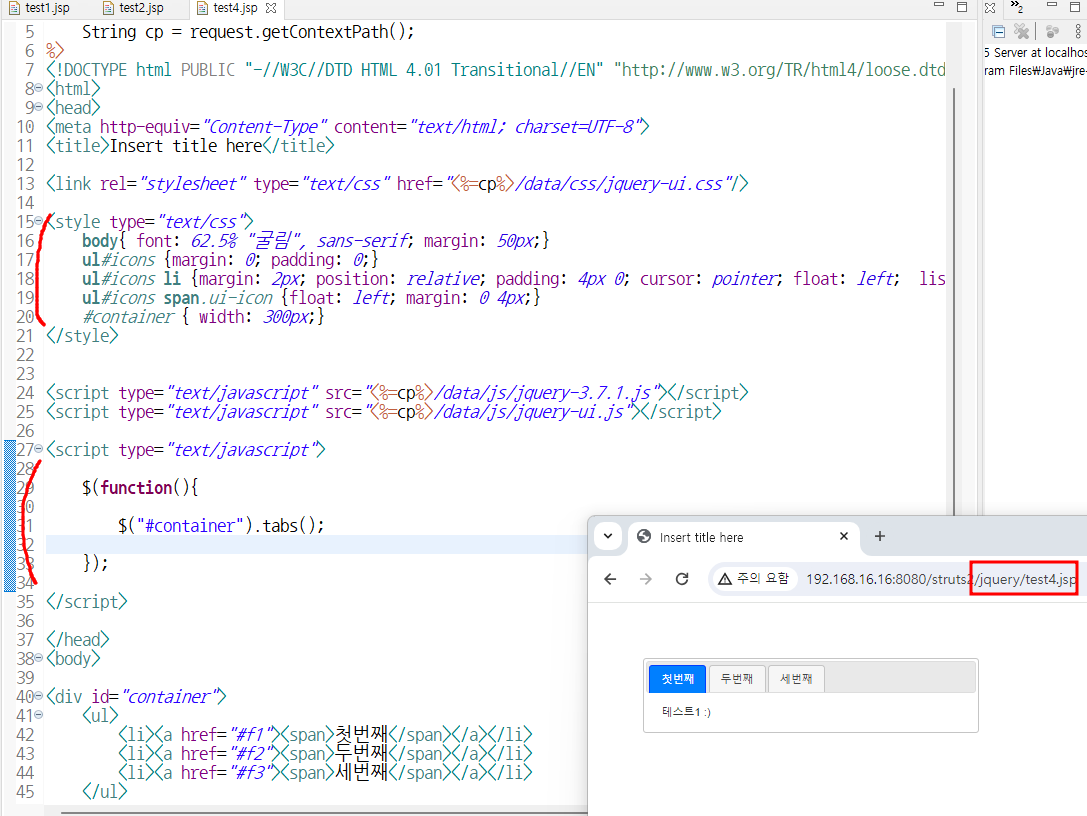Open a new browser tab
The width and height of the screenshot is (1087, 816).
point(880,536)
